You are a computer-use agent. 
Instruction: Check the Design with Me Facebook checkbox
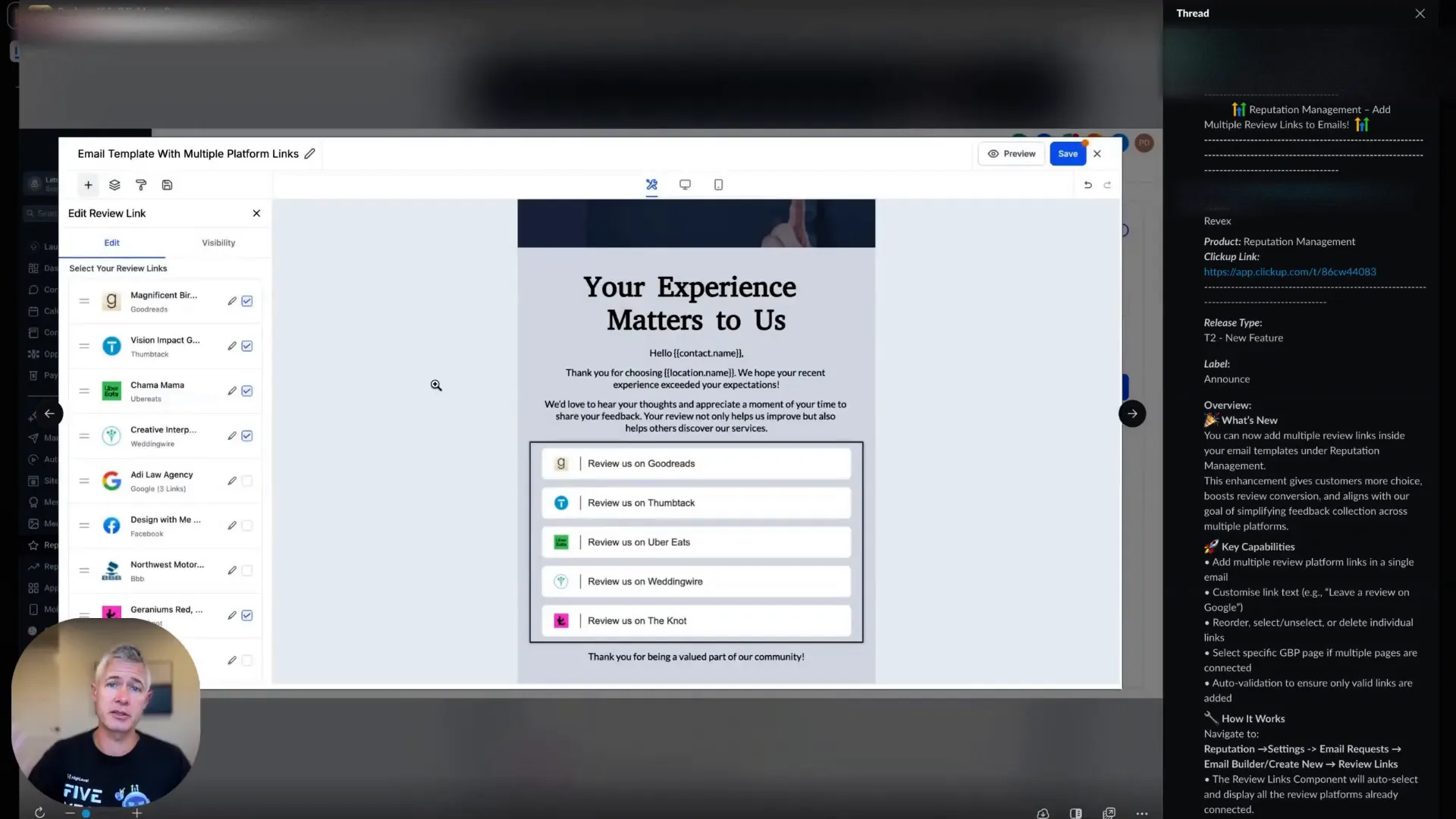tap(247, 526)
